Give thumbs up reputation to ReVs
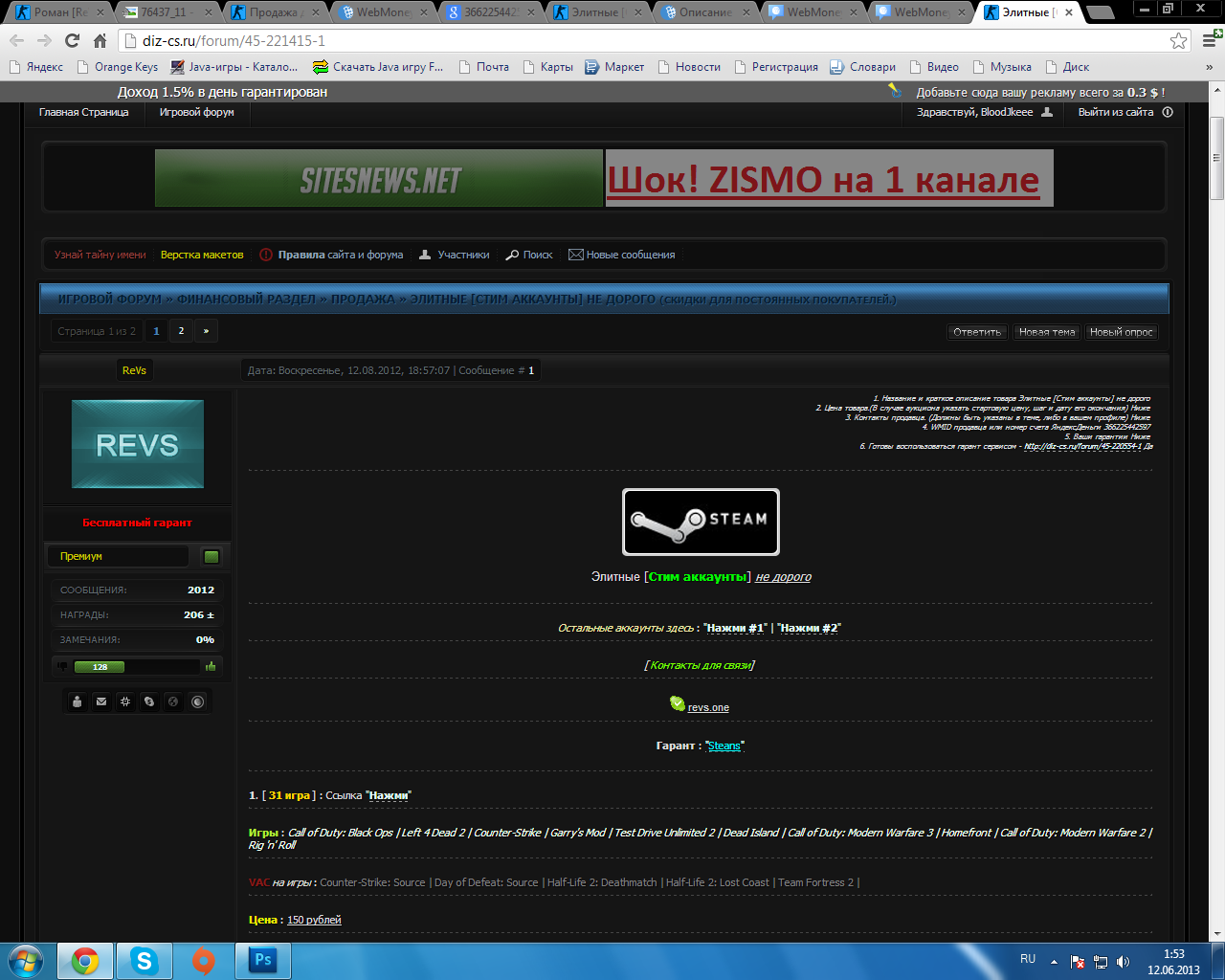 click(x=211, y=666)
